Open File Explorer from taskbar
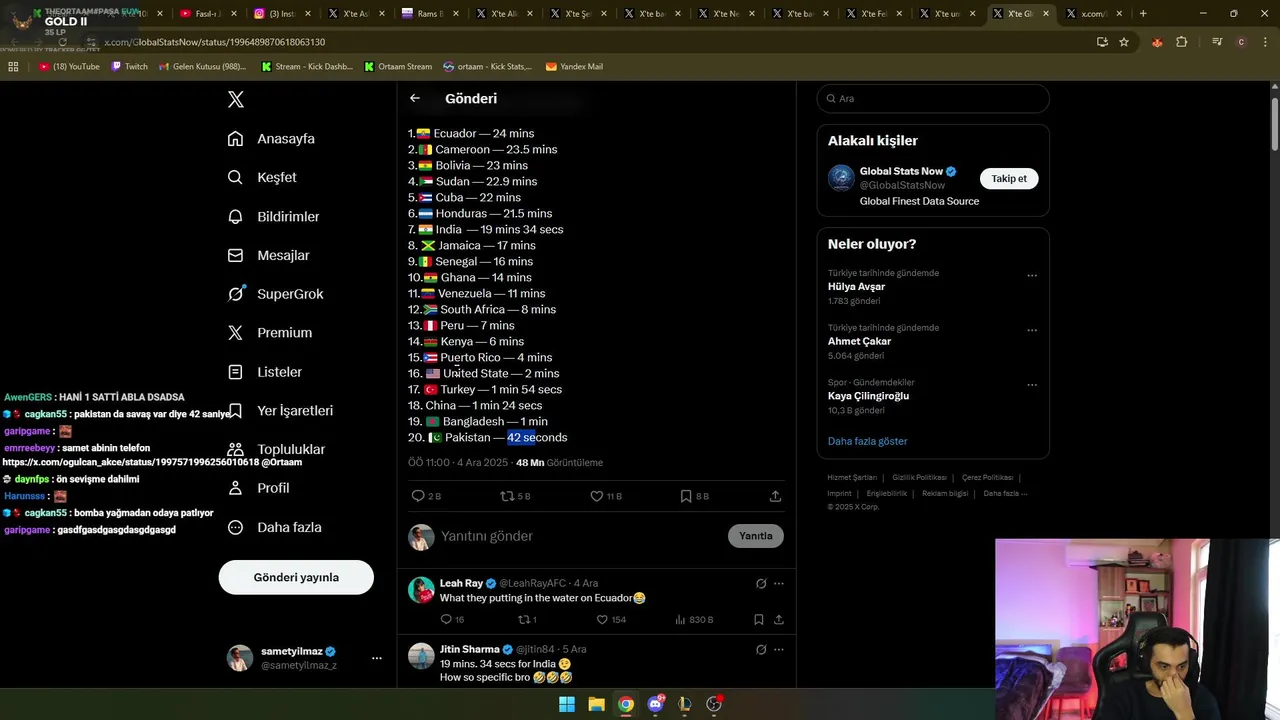The image size is (1280, 720). coord(596,704)
